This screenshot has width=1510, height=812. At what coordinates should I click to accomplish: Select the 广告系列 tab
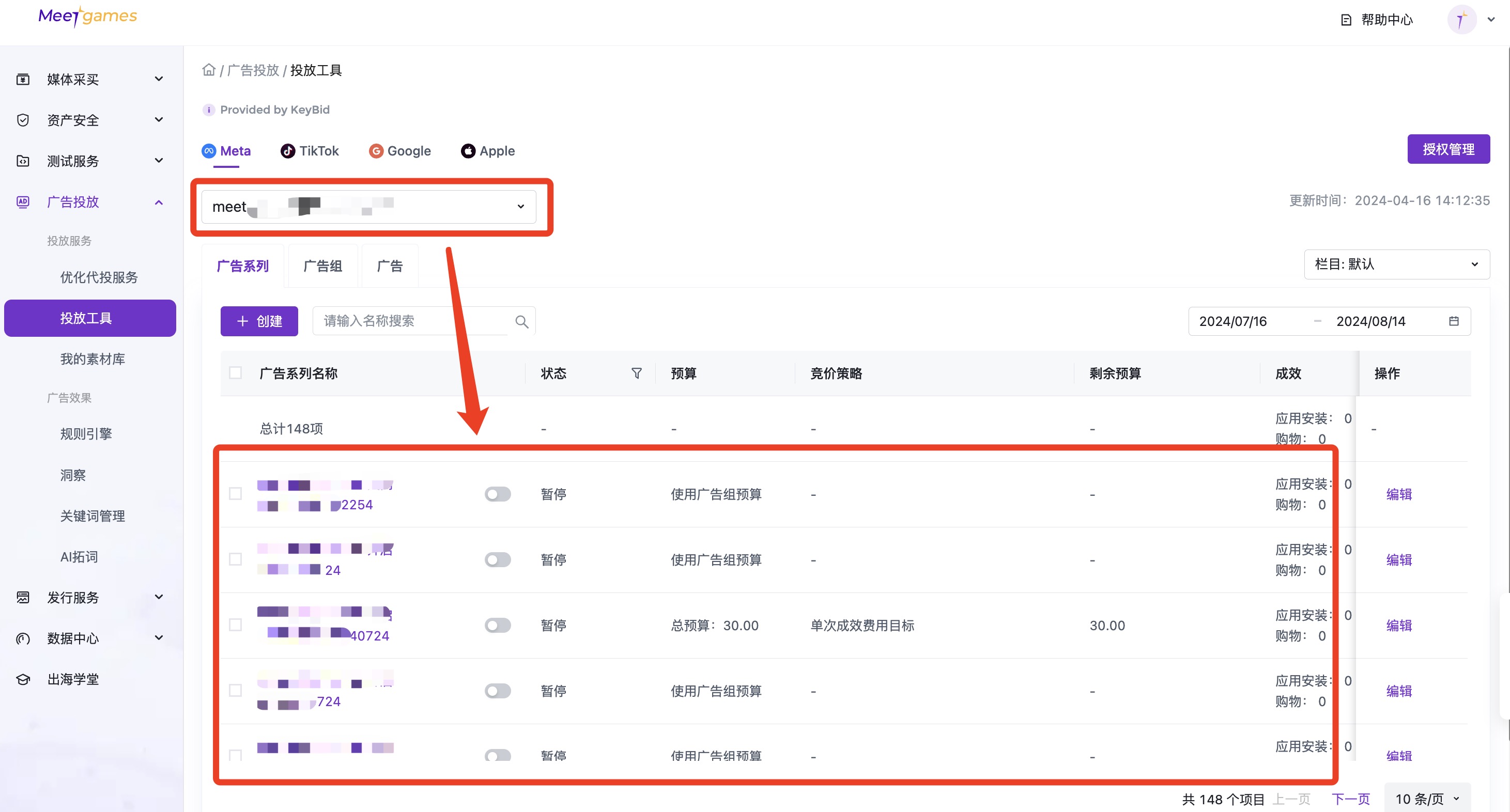[243, 267]
